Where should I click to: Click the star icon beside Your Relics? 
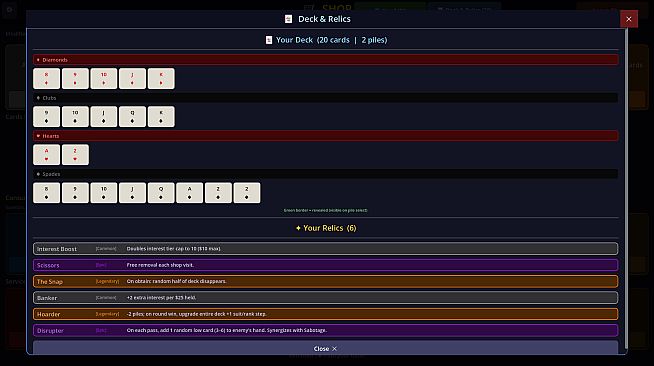click(298, 228)
